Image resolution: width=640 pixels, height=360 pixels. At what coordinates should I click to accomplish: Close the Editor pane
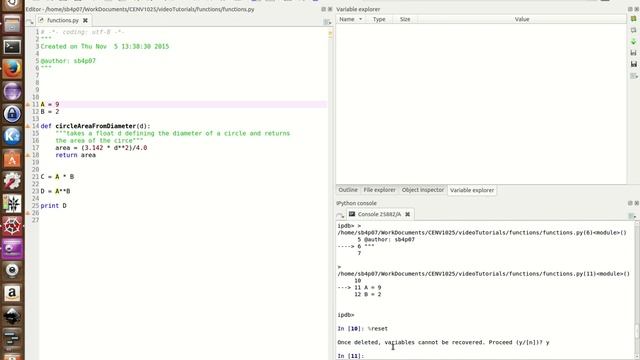330,9
